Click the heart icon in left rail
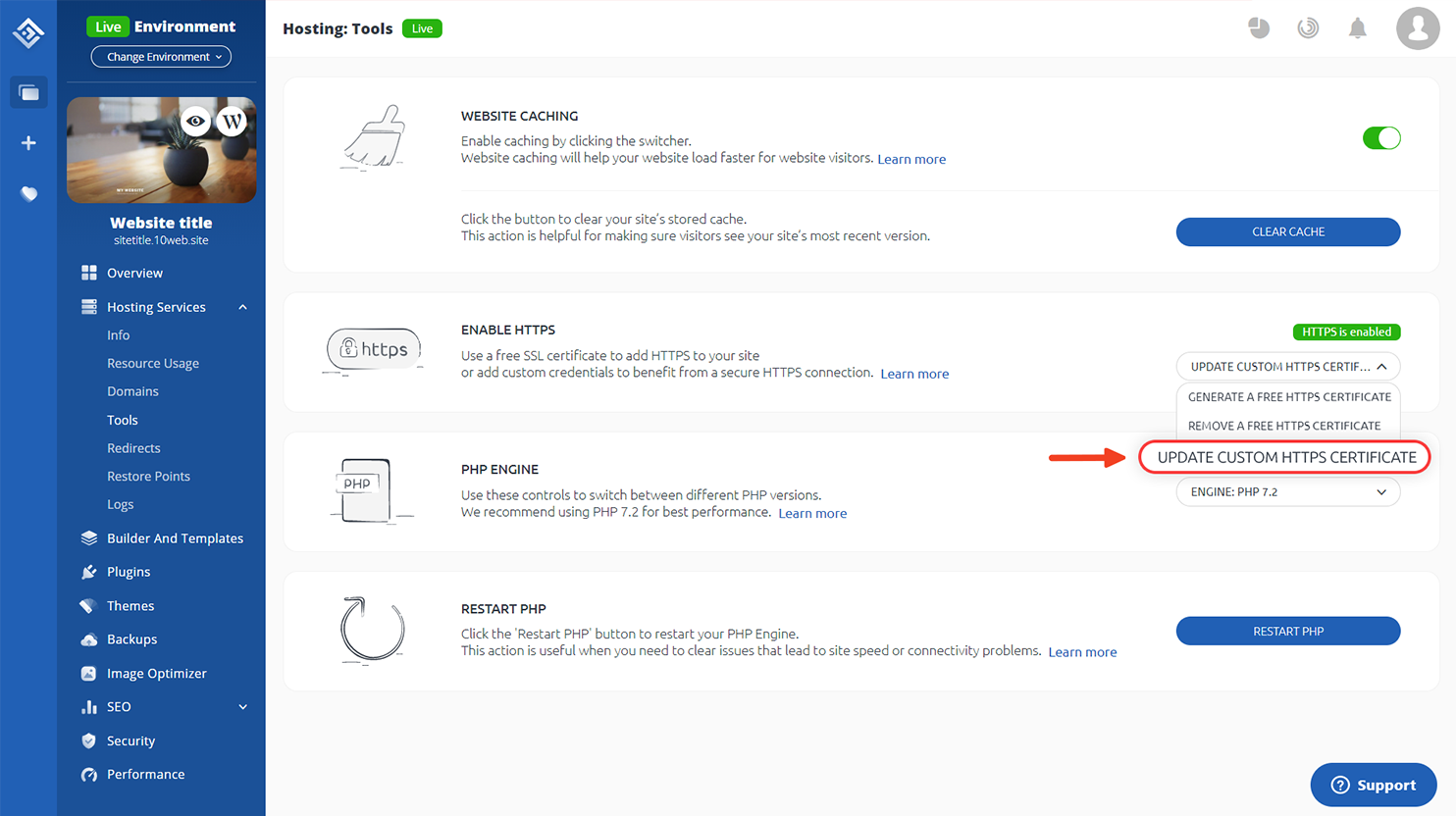This screenshot has height=816, width=1456. (28, 194)
